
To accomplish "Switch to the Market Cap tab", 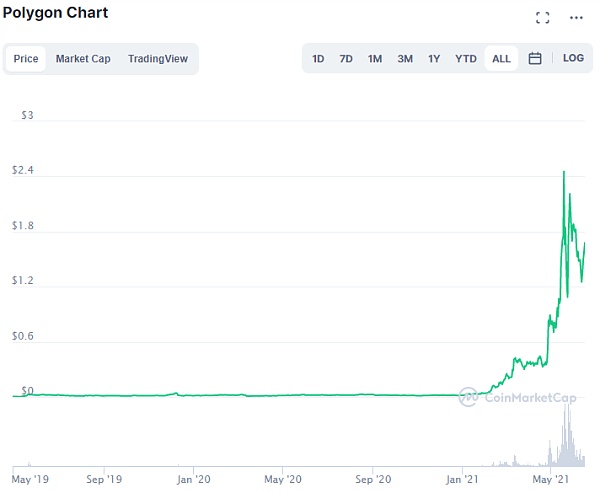I will pos(83,59).
